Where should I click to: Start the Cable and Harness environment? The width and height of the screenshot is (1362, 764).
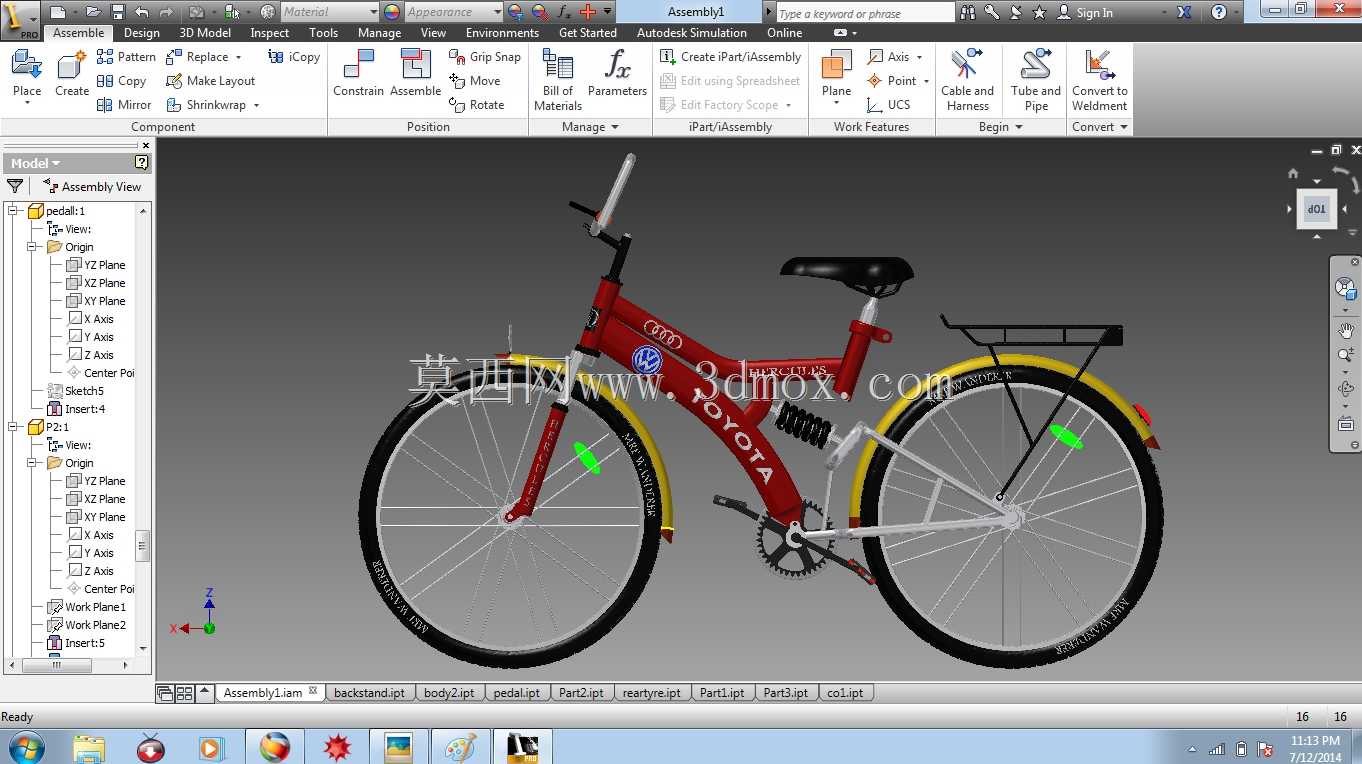(967, 80)
